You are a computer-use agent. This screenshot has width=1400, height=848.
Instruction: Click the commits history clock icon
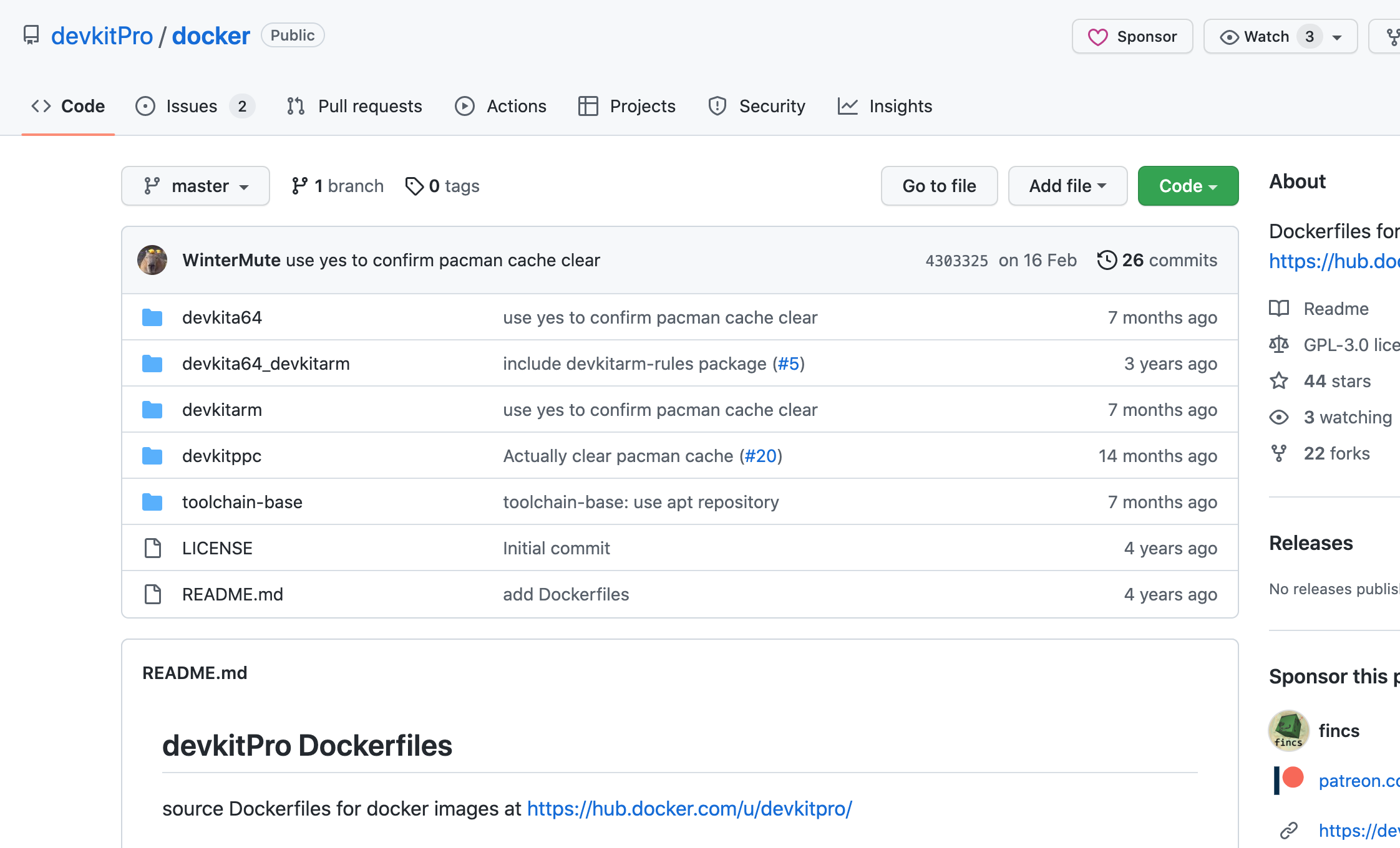(x=1107, y=260)
